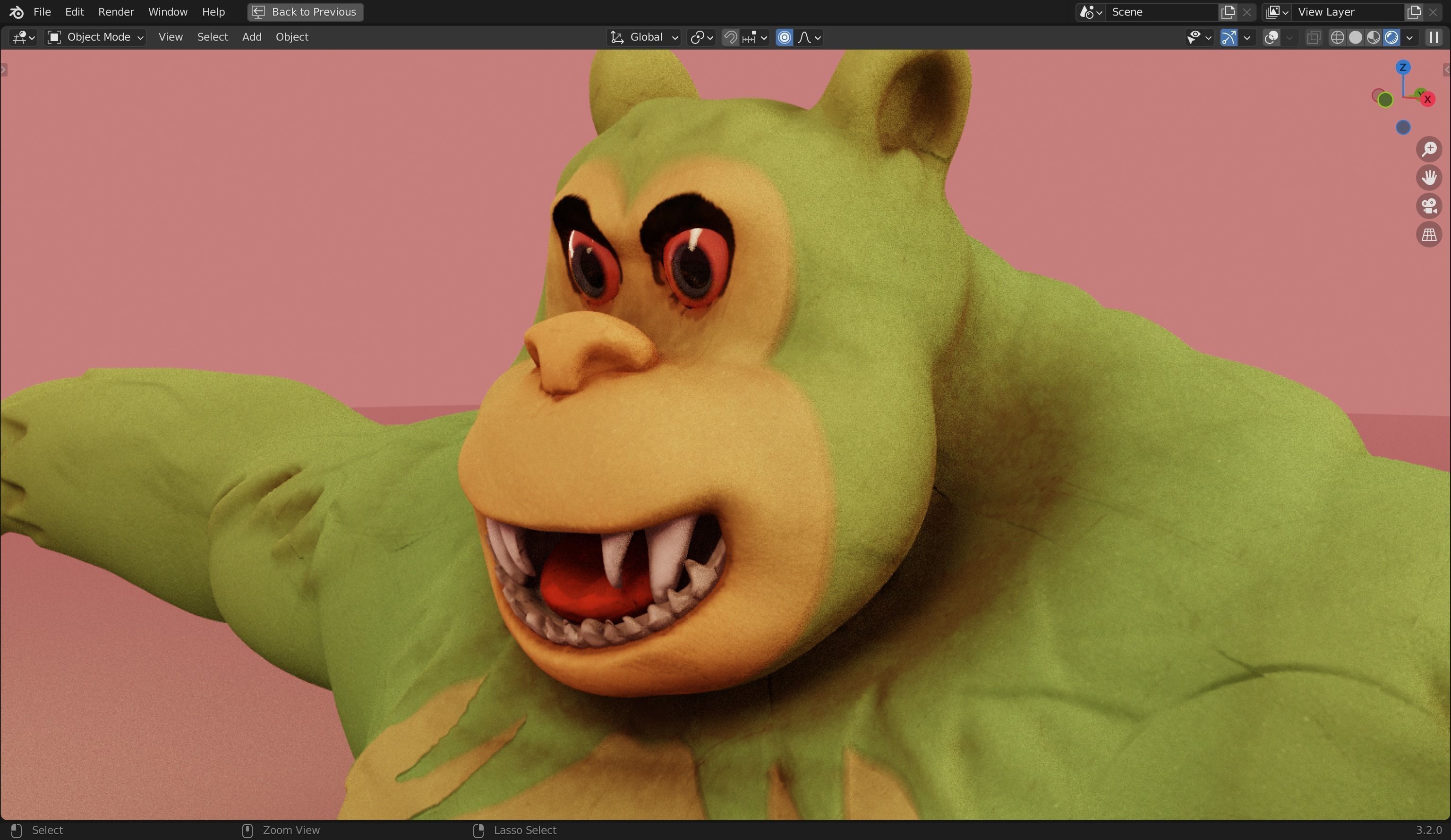This screenshot has width=1451, height=840.
Task: Open the viewport Add menu
Action: pos(252,37)
